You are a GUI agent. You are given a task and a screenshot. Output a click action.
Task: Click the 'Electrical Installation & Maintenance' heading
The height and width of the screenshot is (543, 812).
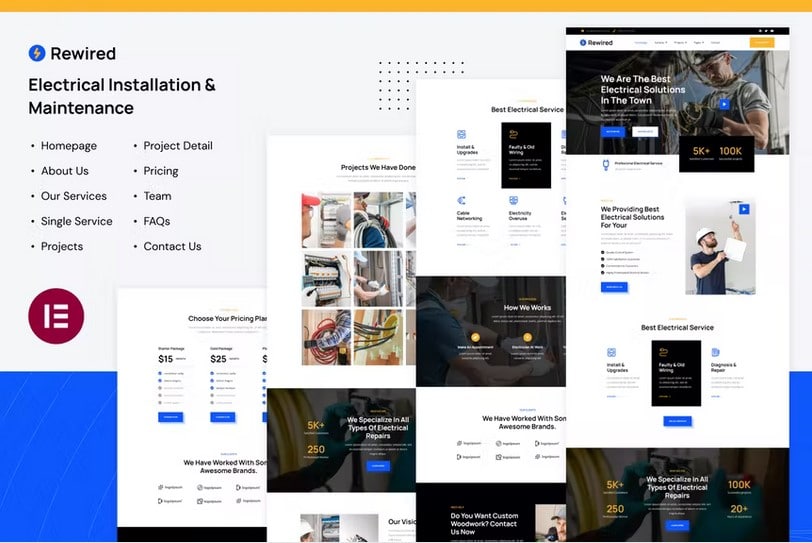[x=122, y=96]
